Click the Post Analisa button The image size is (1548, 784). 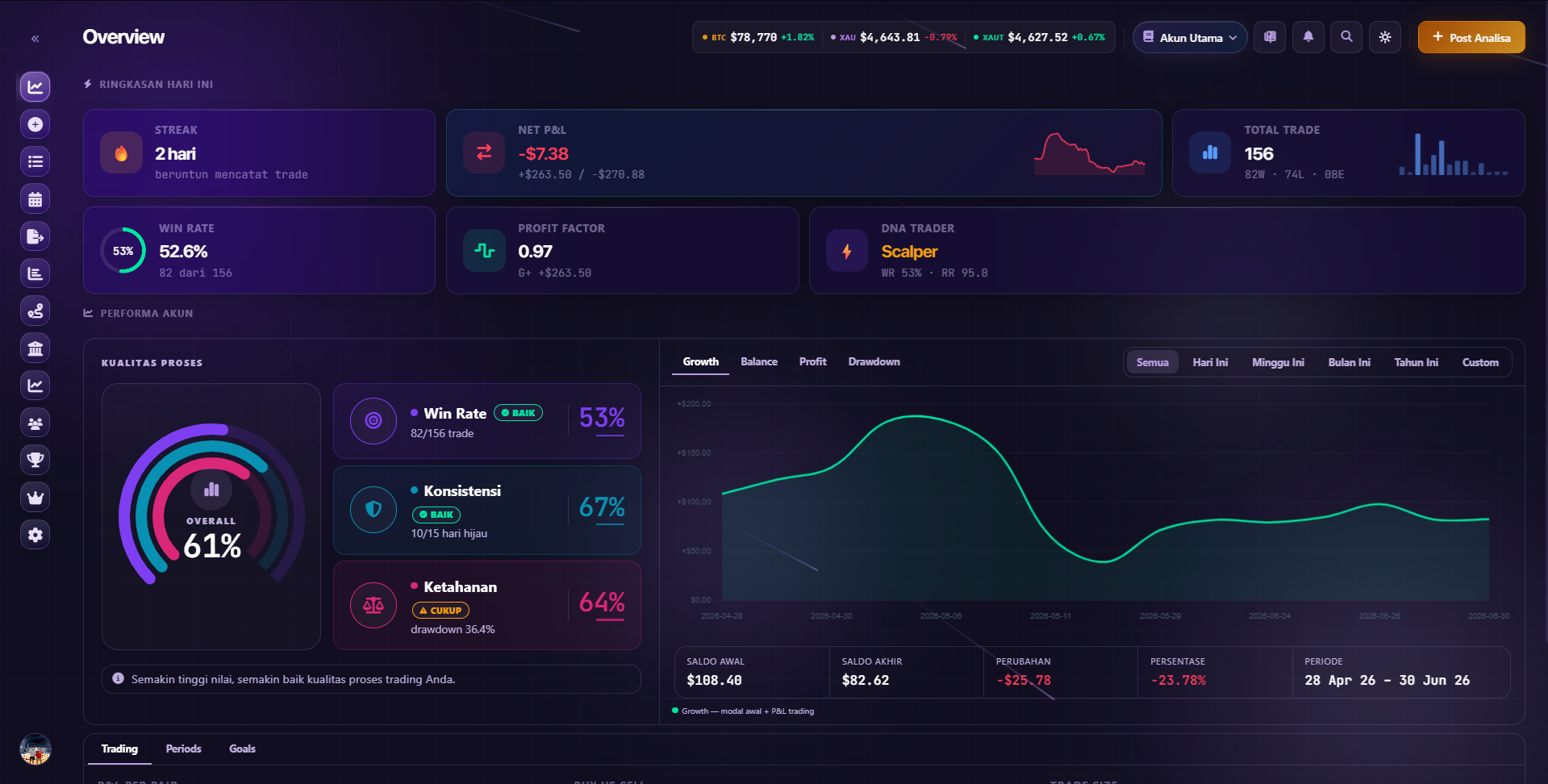click(1471, 37)
